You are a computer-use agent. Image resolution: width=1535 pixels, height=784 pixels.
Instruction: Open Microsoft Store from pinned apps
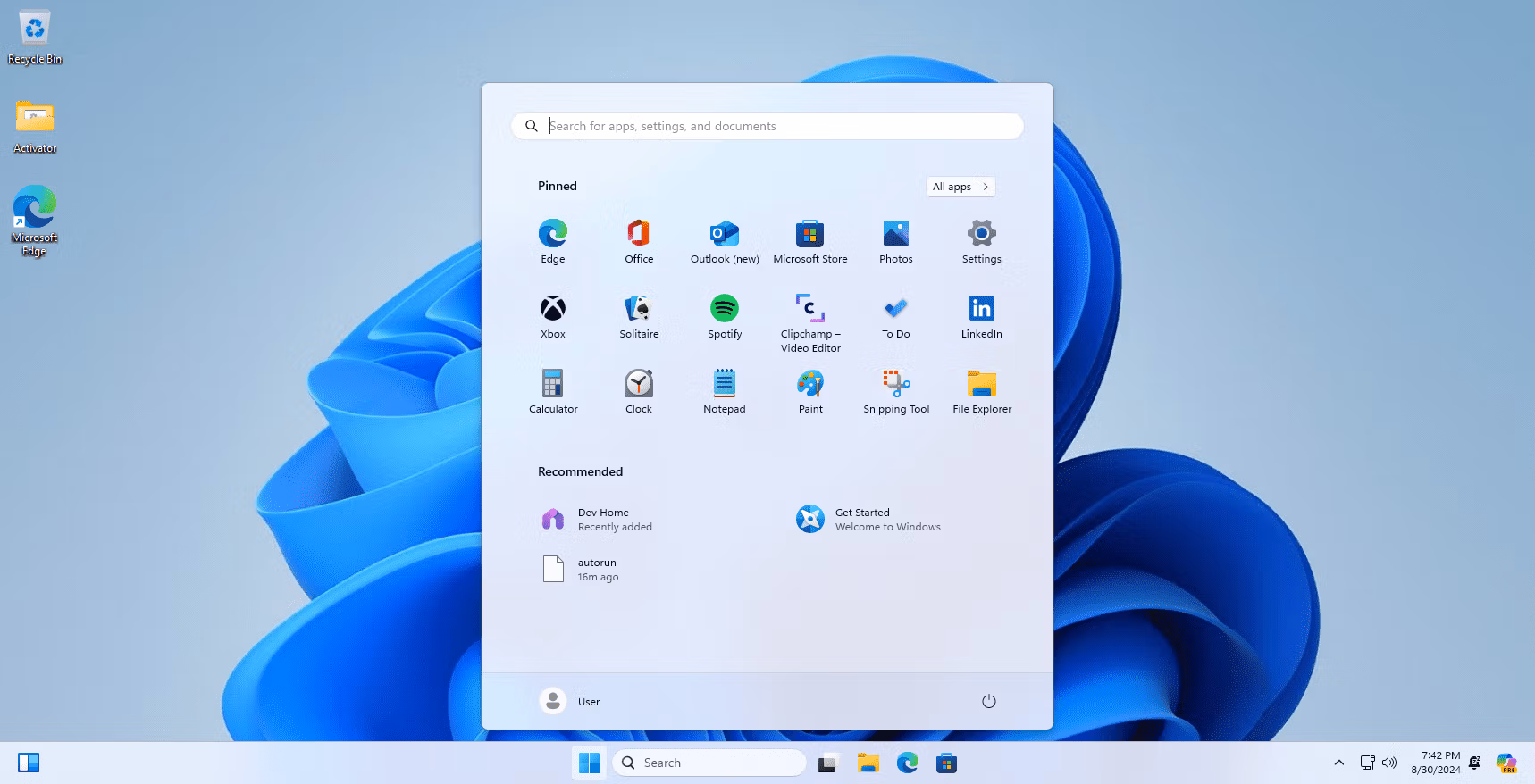pyautogui.click(x=810, y=241)
